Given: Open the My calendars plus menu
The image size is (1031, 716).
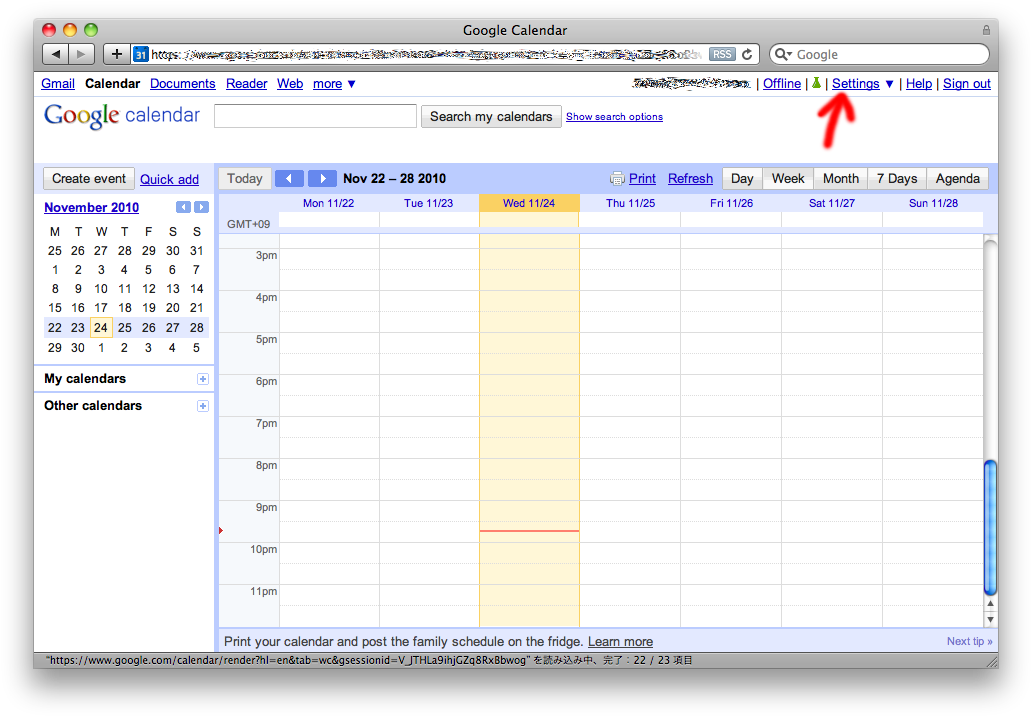Looking at the screenshot, I should click(x=203, y=379).
